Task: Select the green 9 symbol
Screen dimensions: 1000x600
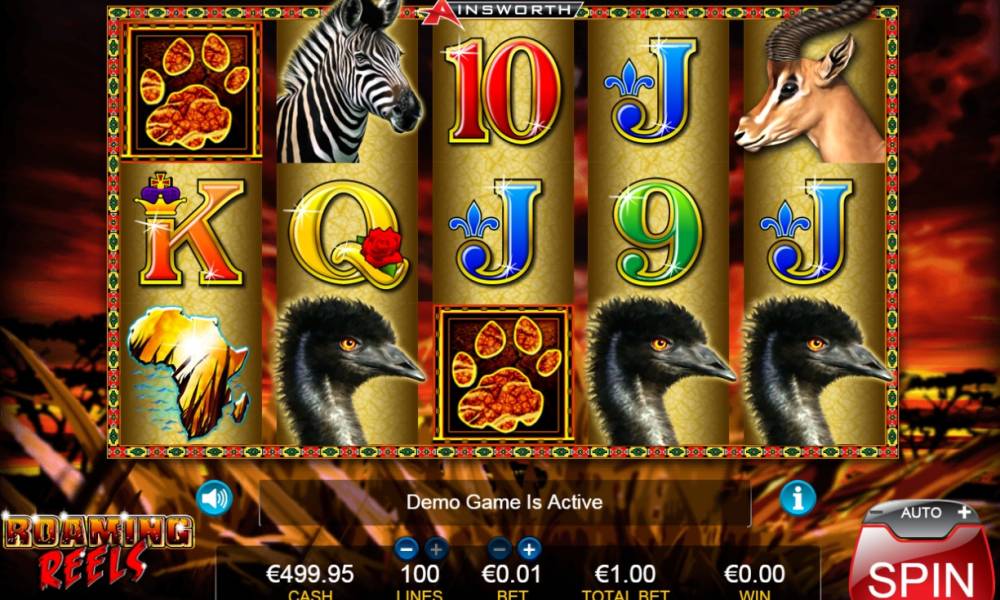Action: coord(658,231)
